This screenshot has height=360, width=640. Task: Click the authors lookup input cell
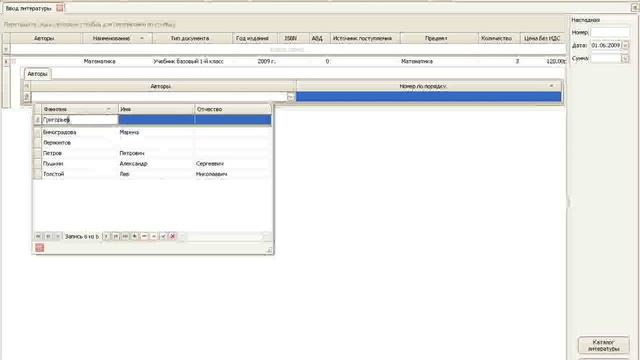[x=159, y=97]
